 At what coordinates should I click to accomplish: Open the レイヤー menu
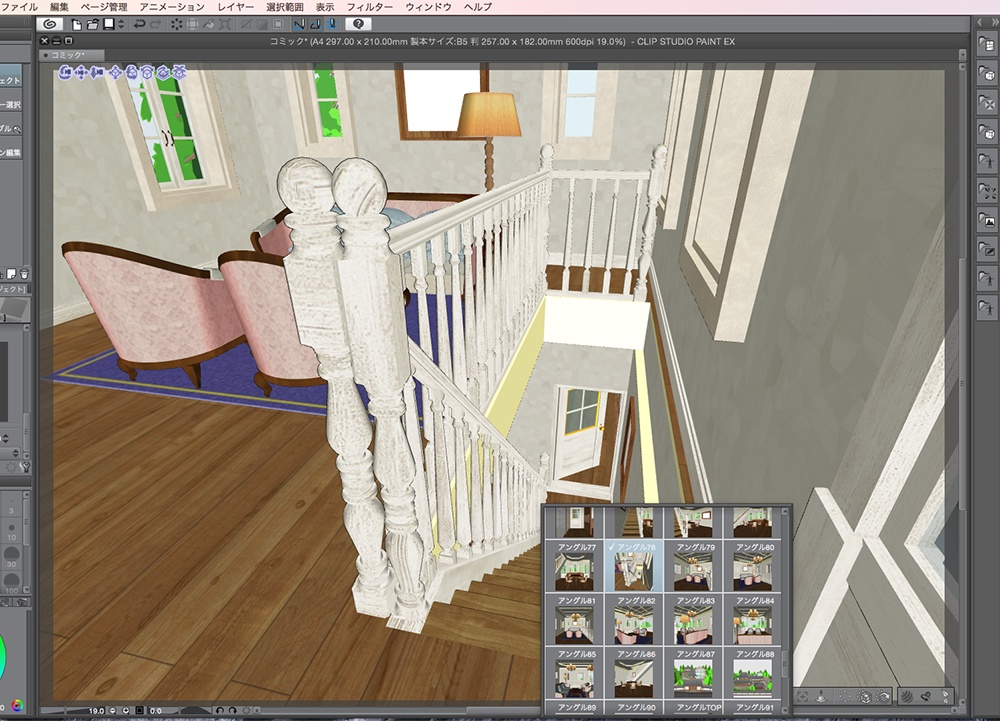pyautogui.click(x=235, y=7)
